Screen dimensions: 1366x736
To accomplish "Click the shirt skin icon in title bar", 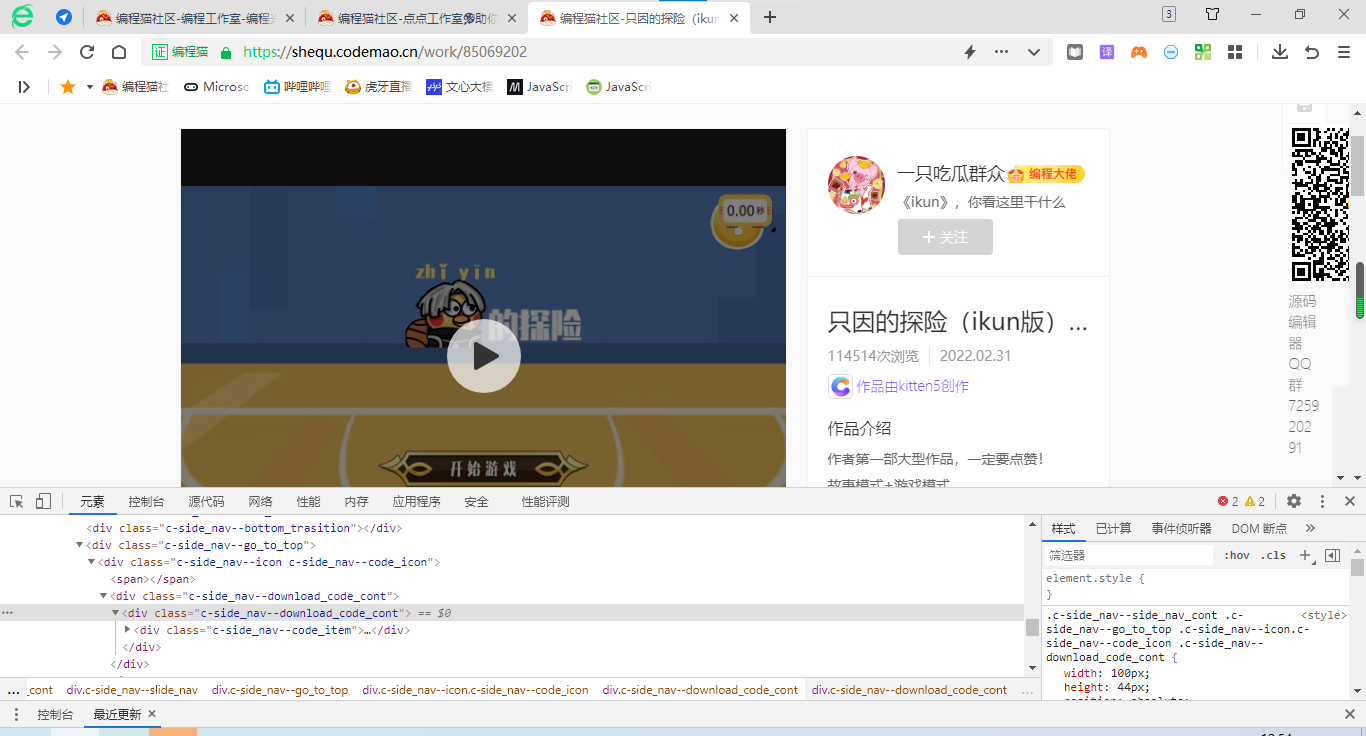I will click(1213, 14).
